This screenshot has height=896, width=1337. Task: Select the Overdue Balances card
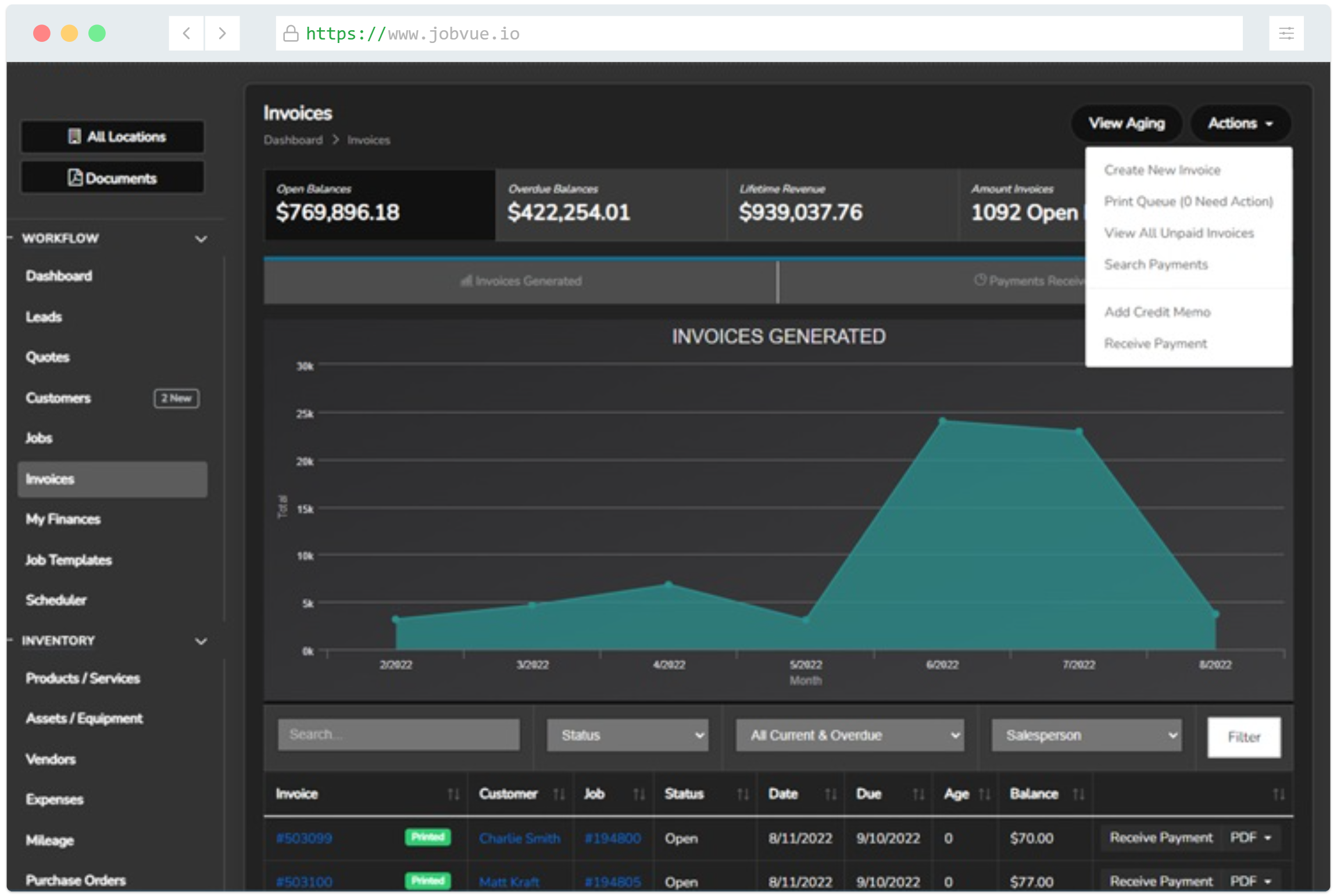click(x=611, y=205)
